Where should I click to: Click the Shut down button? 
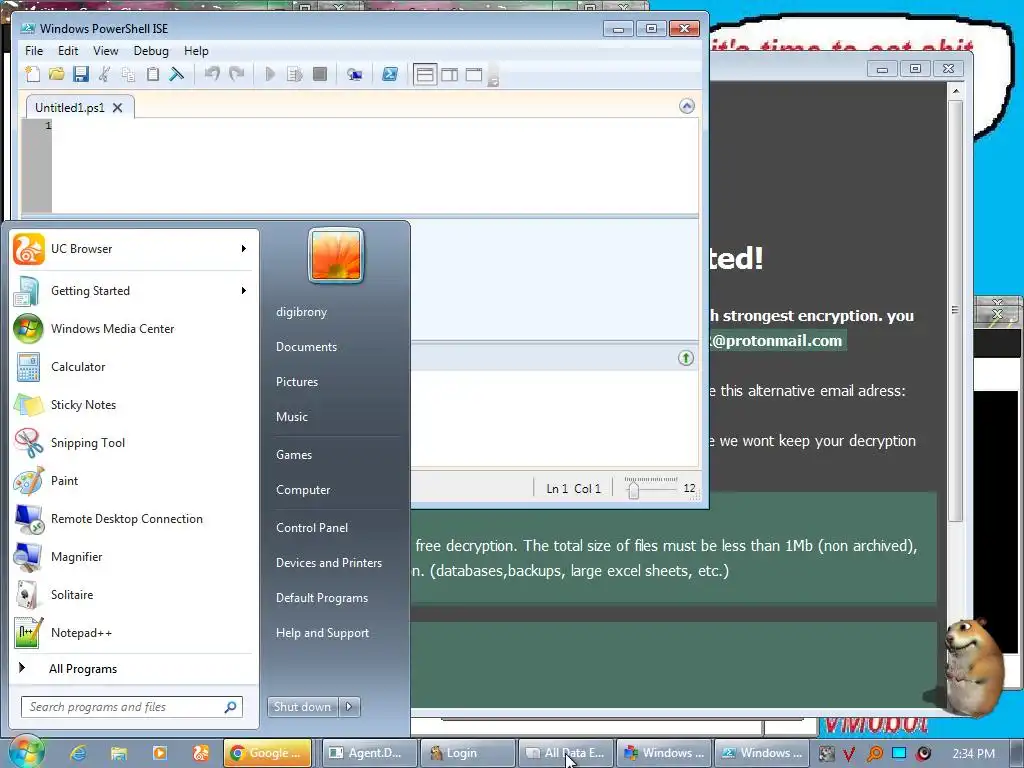[302, 707]
